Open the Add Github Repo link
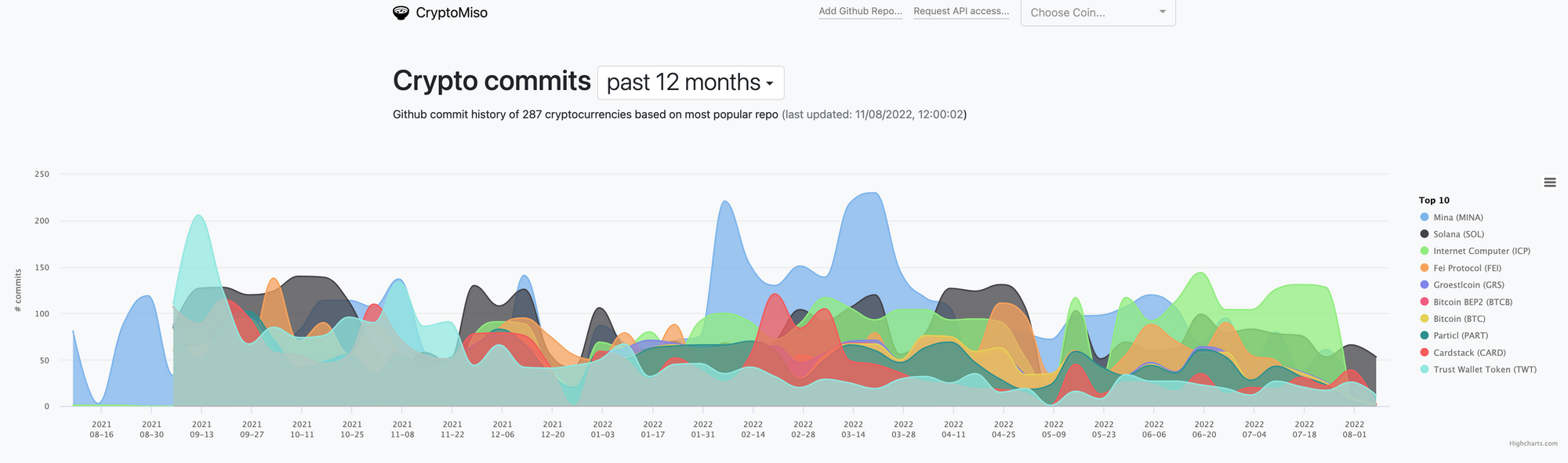Viewport: 1568px width, 463px height. tap(860, 11)
